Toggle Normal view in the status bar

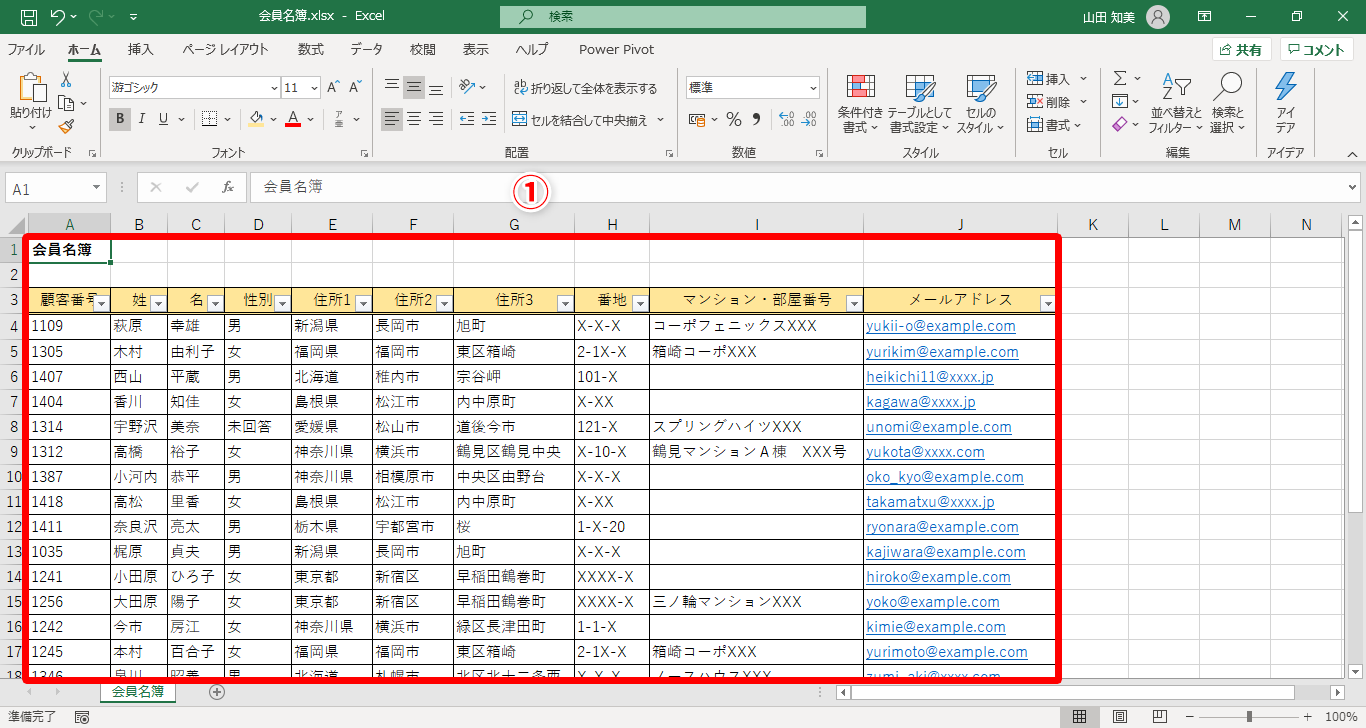coord(1079,717)
